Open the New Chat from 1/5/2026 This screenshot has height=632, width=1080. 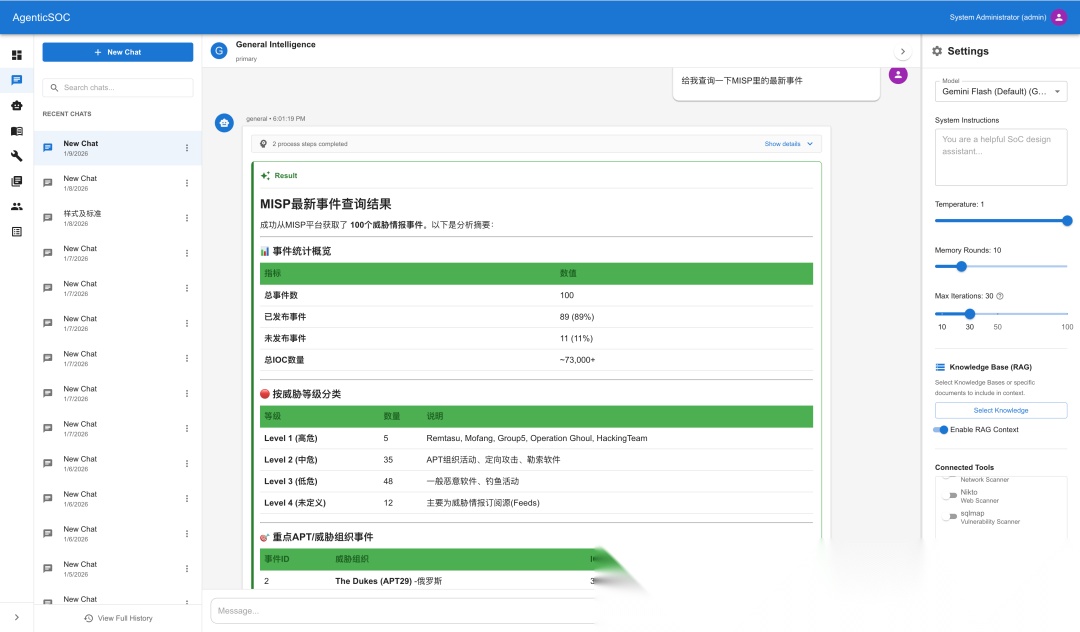[118, 569]
